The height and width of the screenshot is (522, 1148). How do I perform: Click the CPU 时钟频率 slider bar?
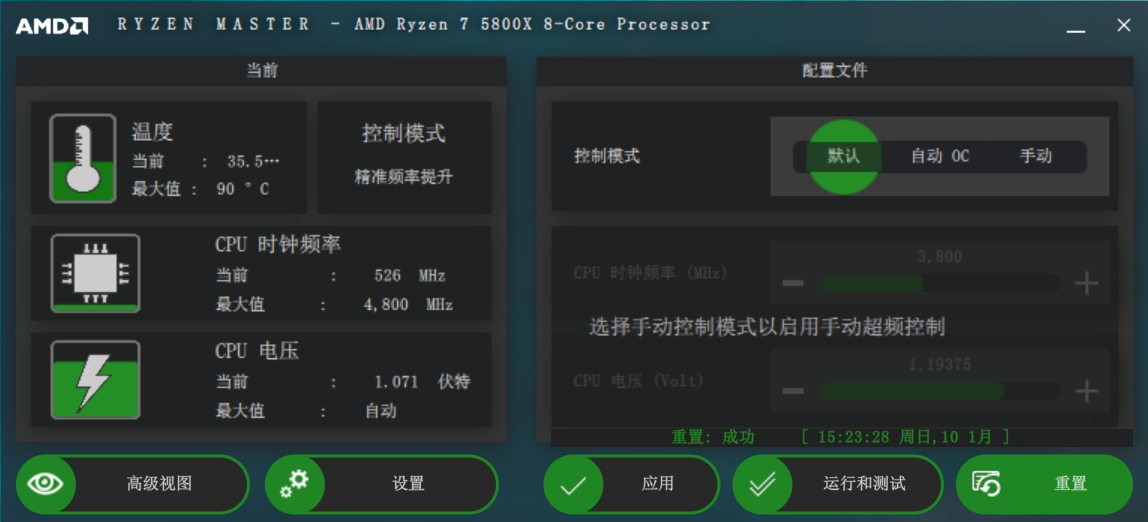[938, 283]
